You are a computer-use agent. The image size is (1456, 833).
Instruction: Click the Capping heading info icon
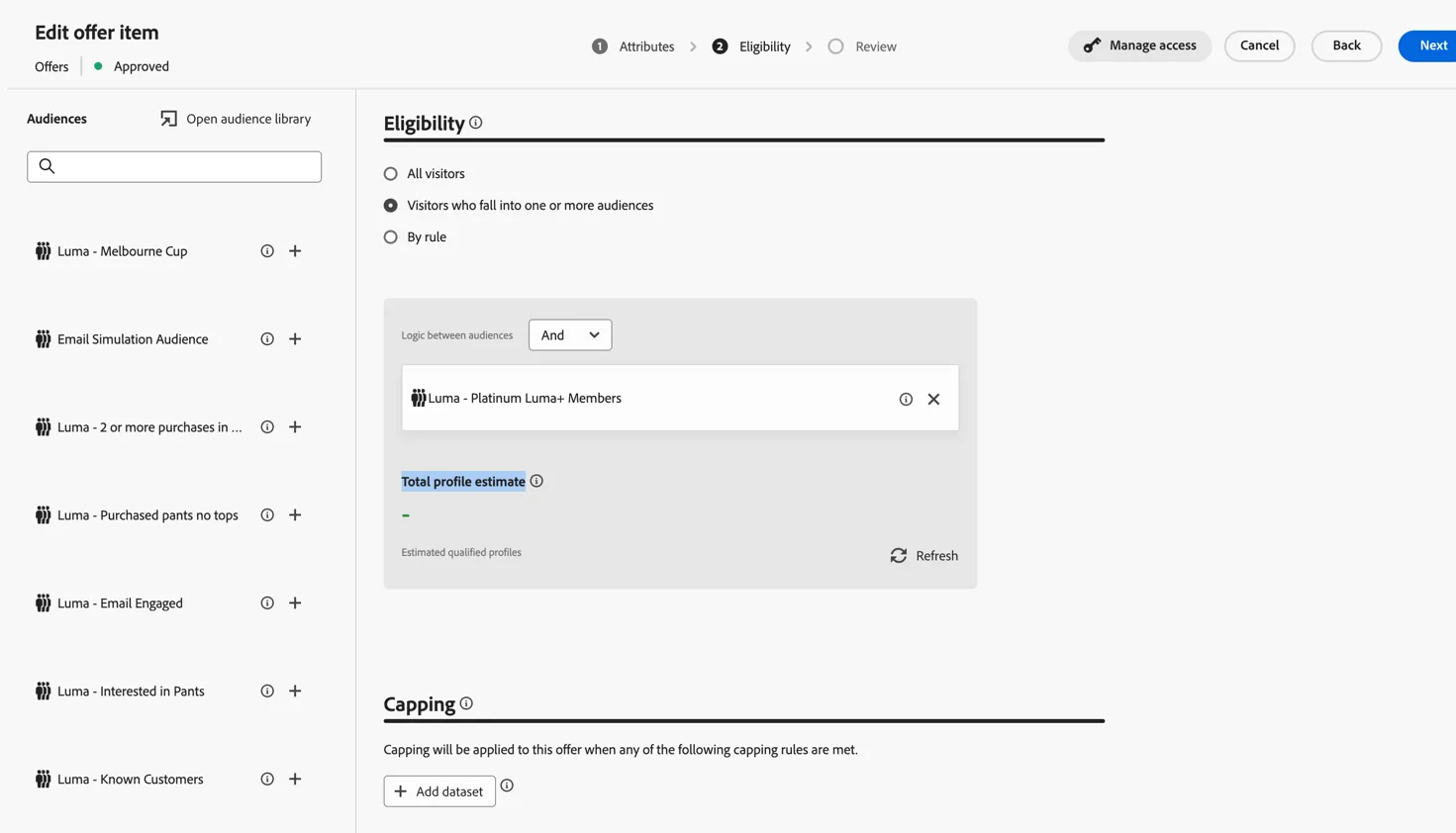click(x=466, y=703)
